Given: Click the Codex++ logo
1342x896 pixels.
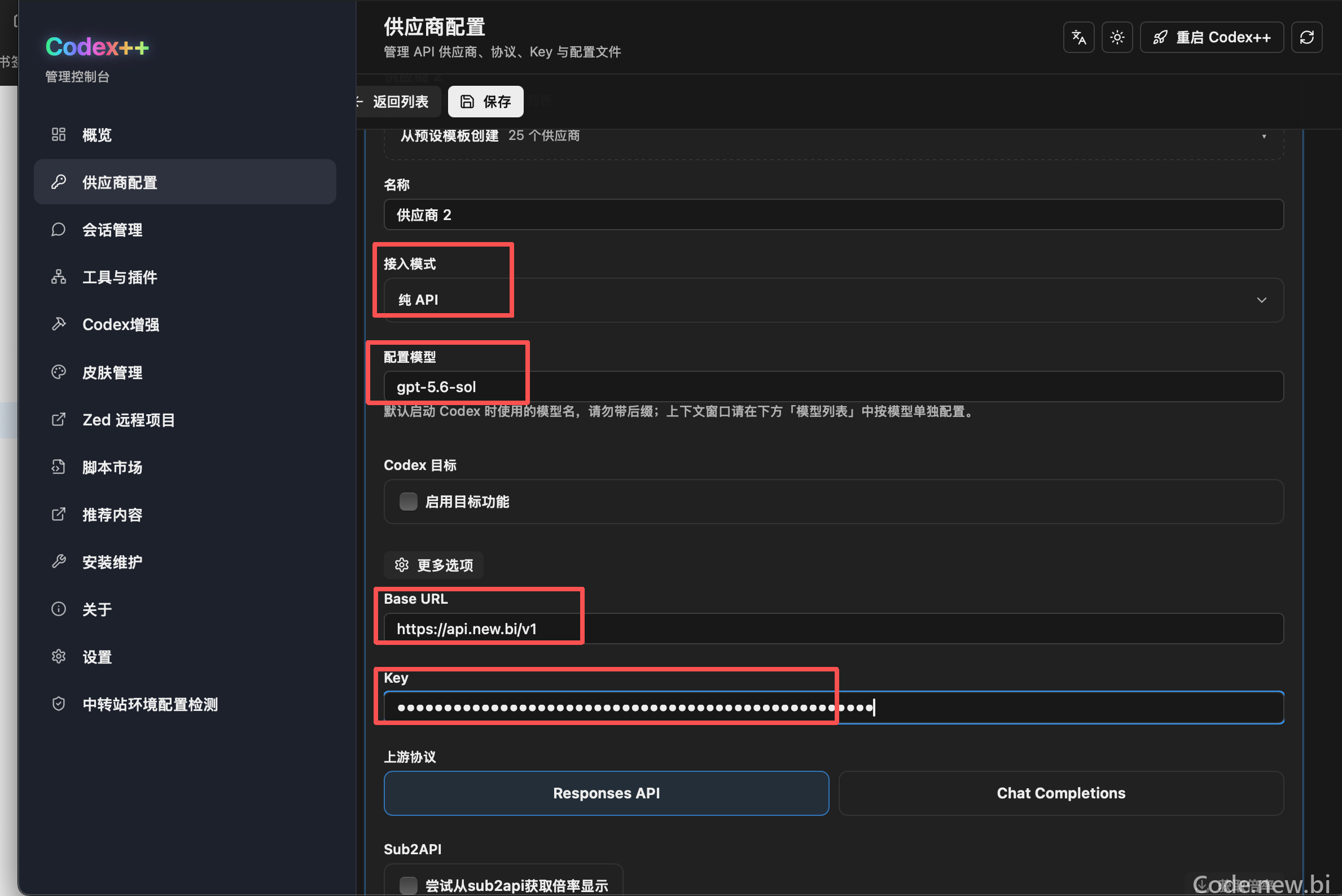Looking at the screenshot, I should pos(97,47).
